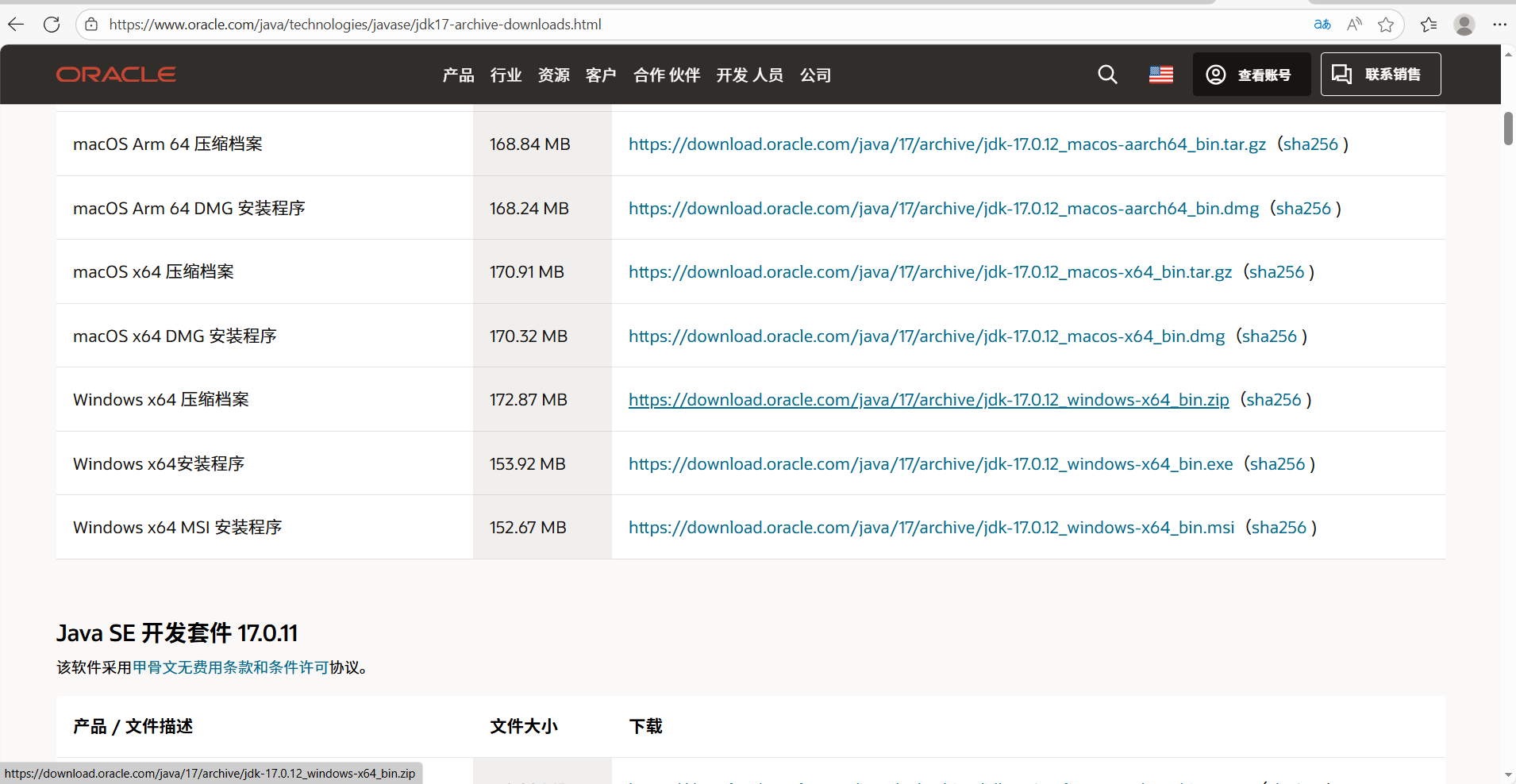Go back to the previous page
1516x784 pixels.
coord(16,25)
